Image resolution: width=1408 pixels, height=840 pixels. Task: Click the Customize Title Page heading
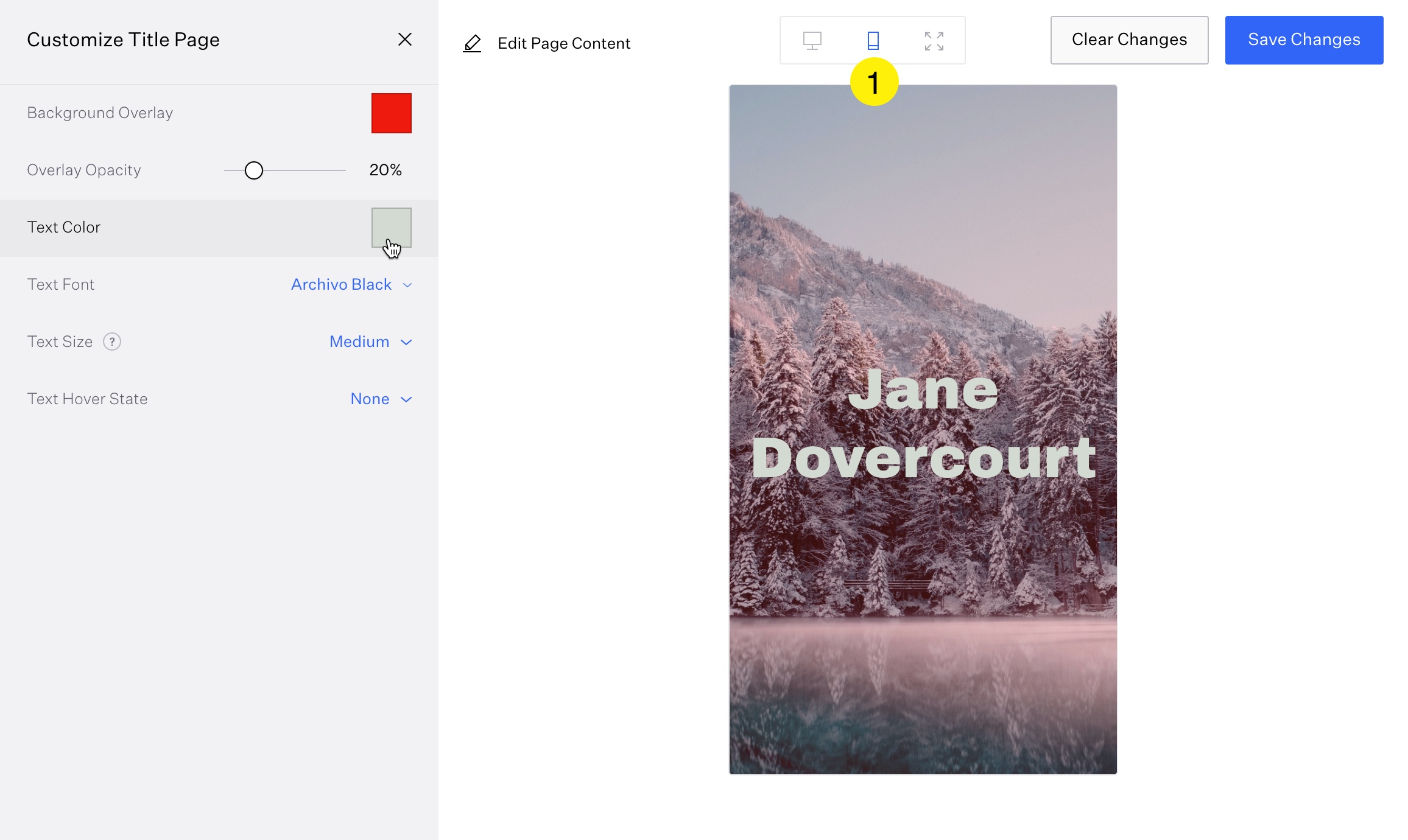123,40
